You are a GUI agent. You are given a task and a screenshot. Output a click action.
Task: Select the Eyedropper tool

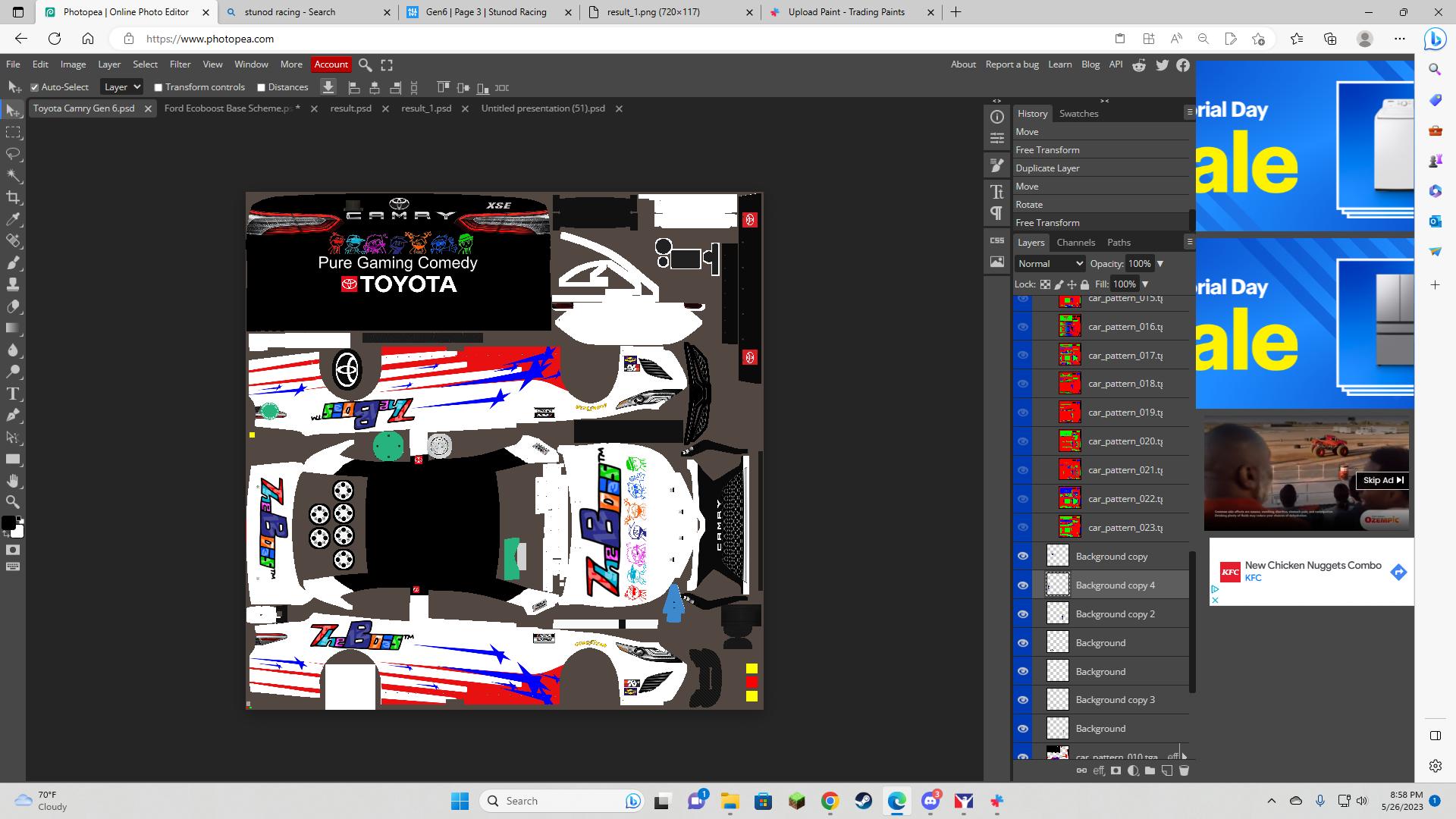point(13,220)
